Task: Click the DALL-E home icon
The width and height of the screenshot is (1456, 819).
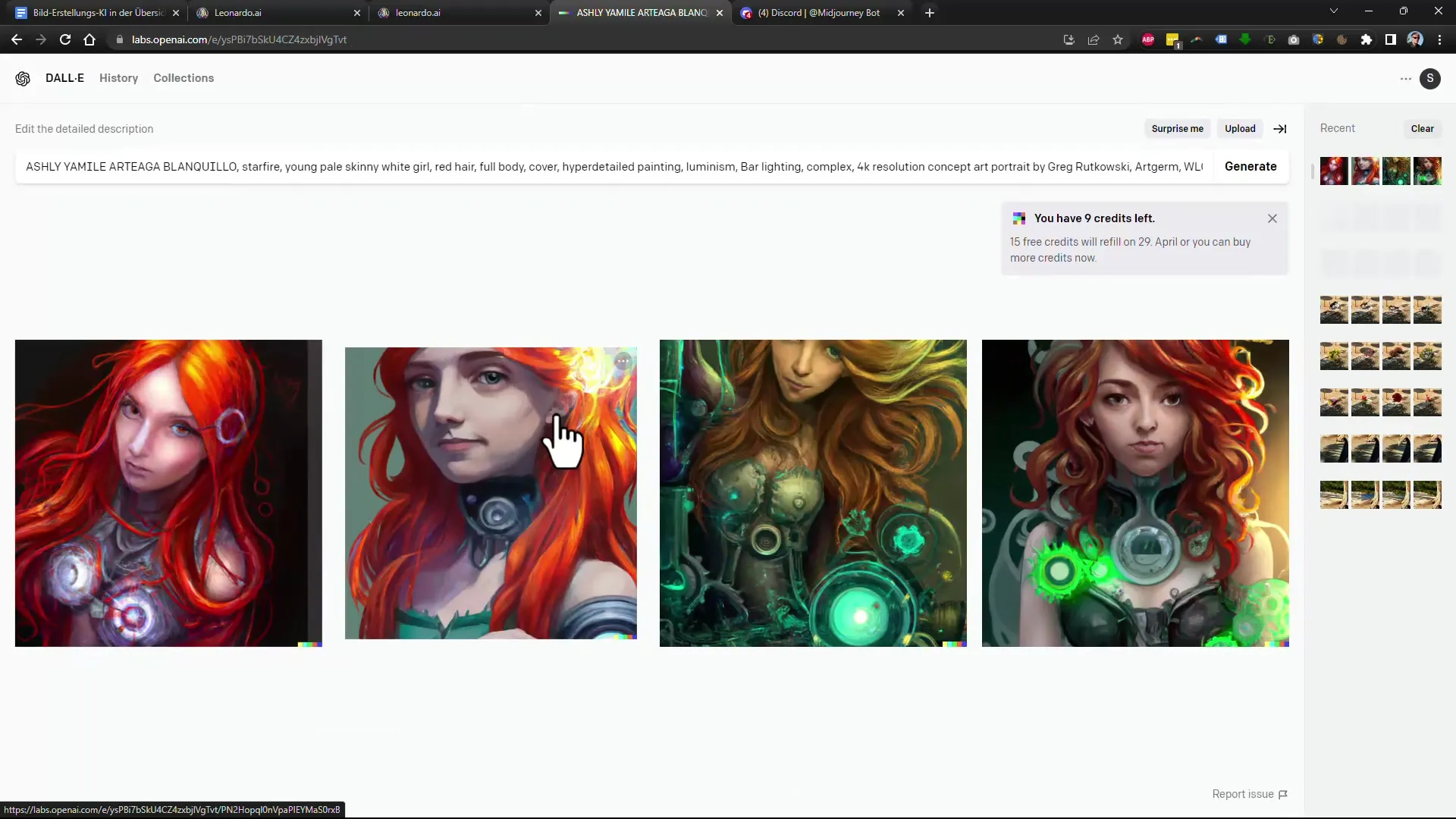Action: tap(22, 78)
